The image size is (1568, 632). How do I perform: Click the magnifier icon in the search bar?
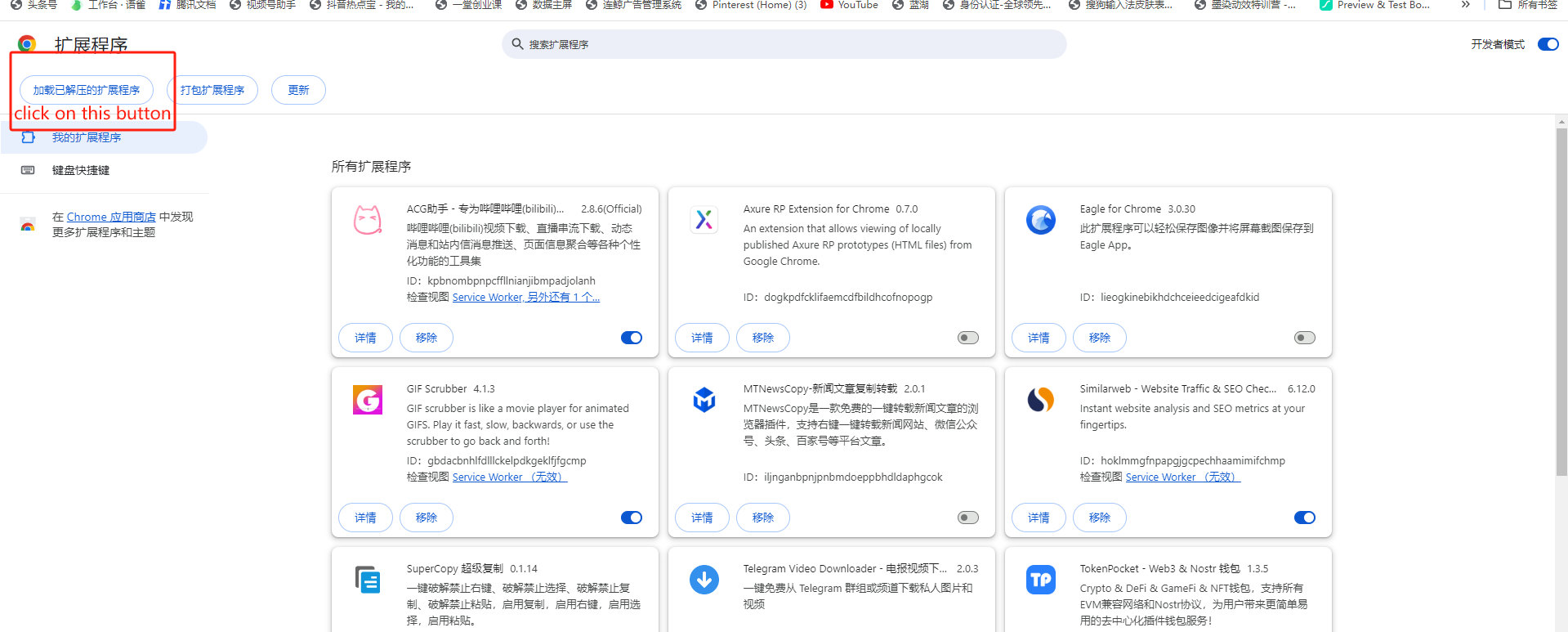pos(517,44)
